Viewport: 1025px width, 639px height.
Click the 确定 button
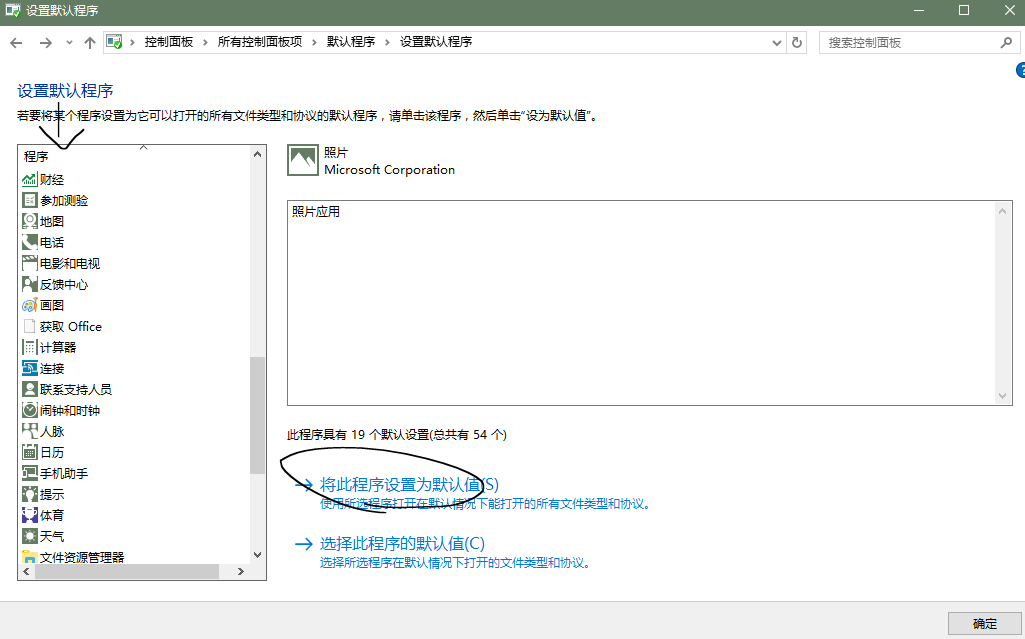click(984, 624)
